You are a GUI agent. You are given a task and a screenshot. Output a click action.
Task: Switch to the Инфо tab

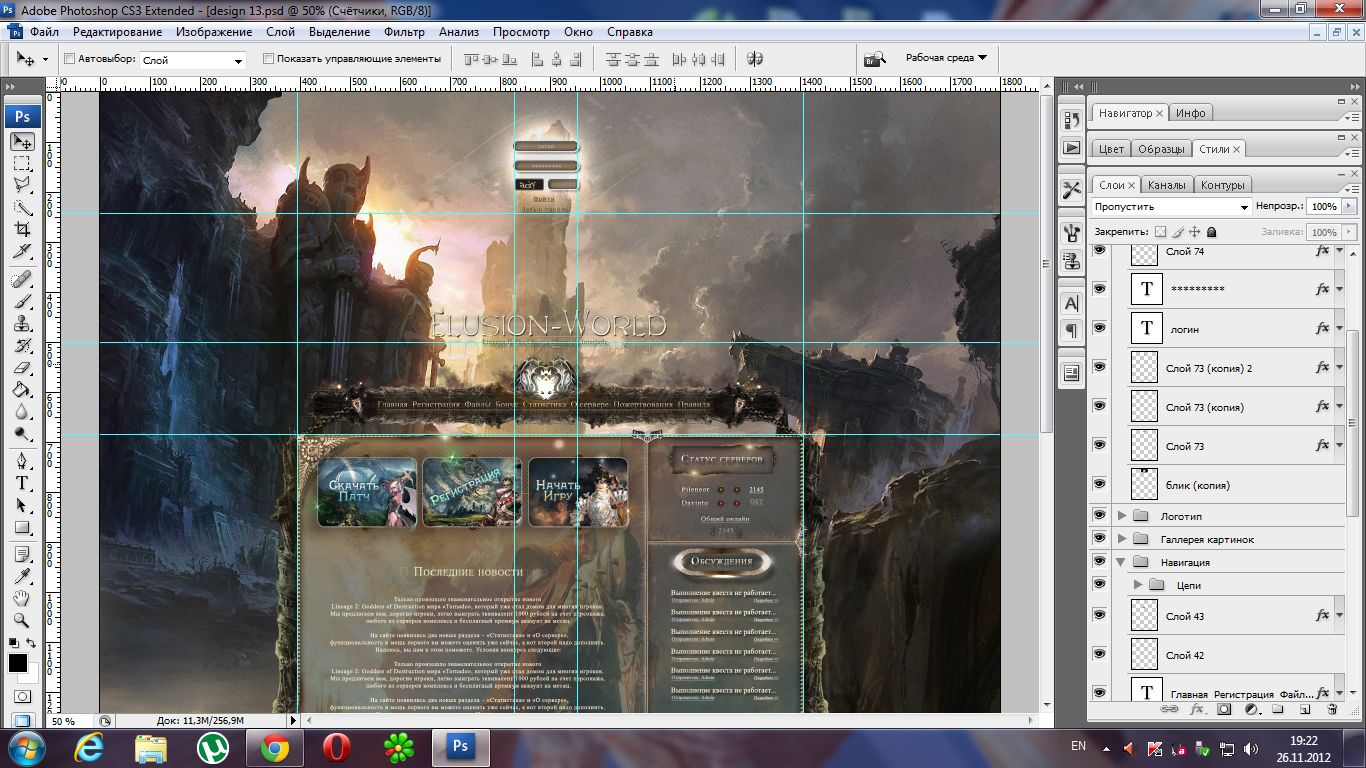click(x=1190, y=113)
